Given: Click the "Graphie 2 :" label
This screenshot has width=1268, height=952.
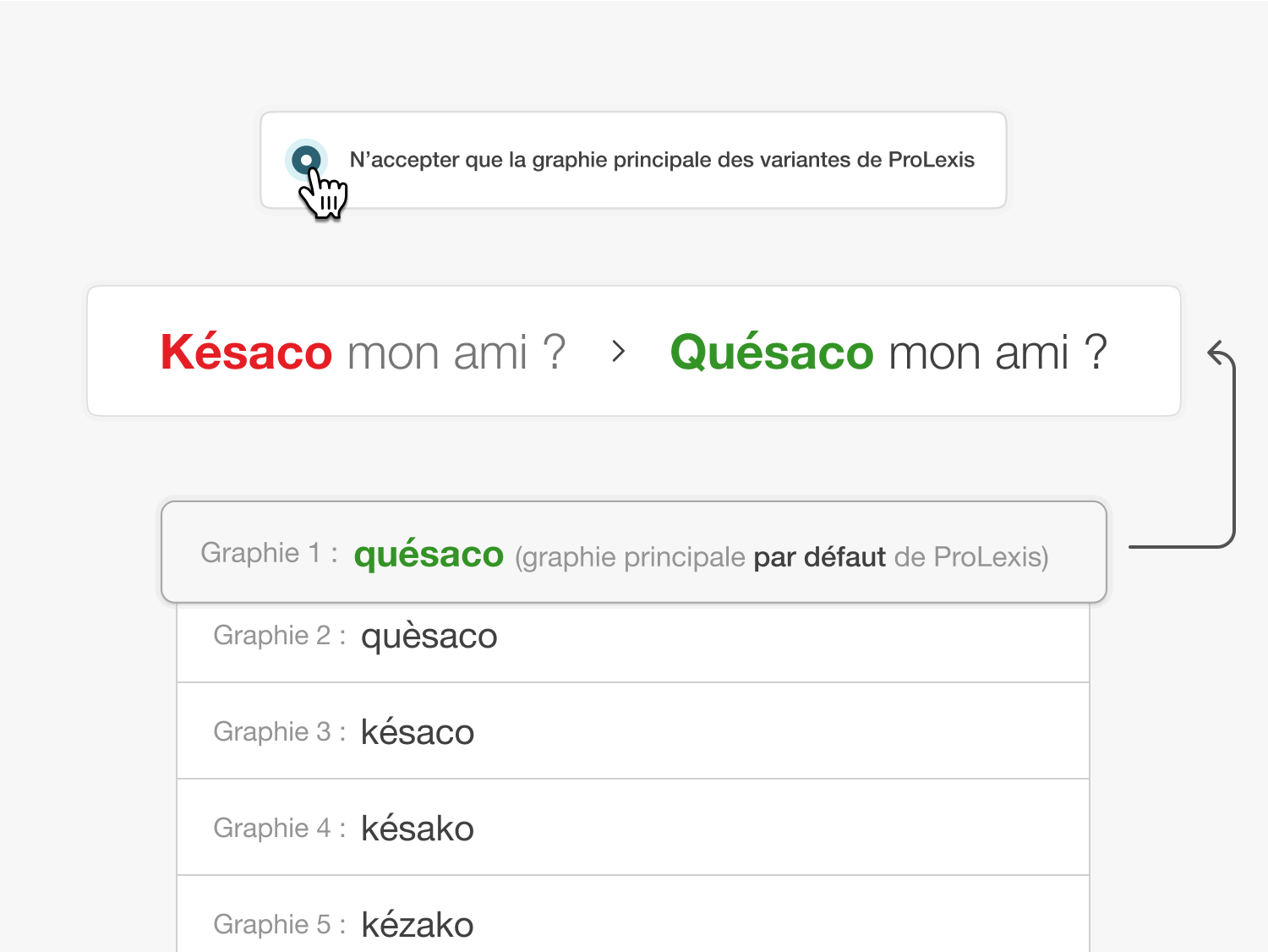Looking at the screenshot, I should [x=279, y=636].
